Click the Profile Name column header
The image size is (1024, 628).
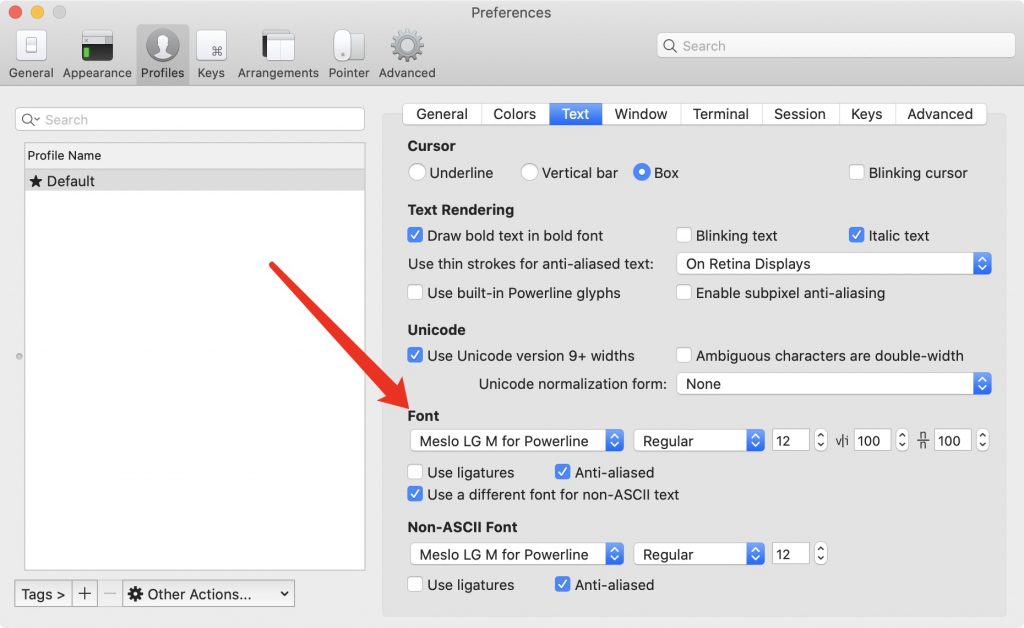[195, 155]
